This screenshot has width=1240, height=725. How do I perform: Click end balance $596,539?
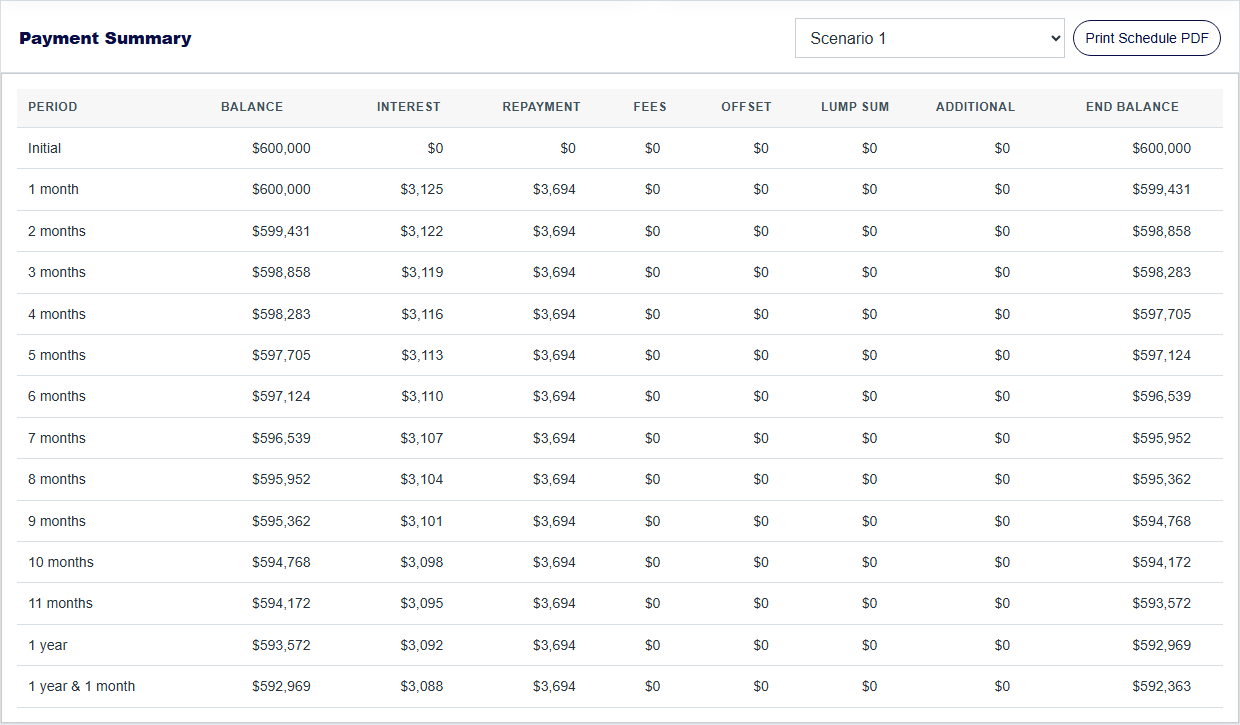1162,396
